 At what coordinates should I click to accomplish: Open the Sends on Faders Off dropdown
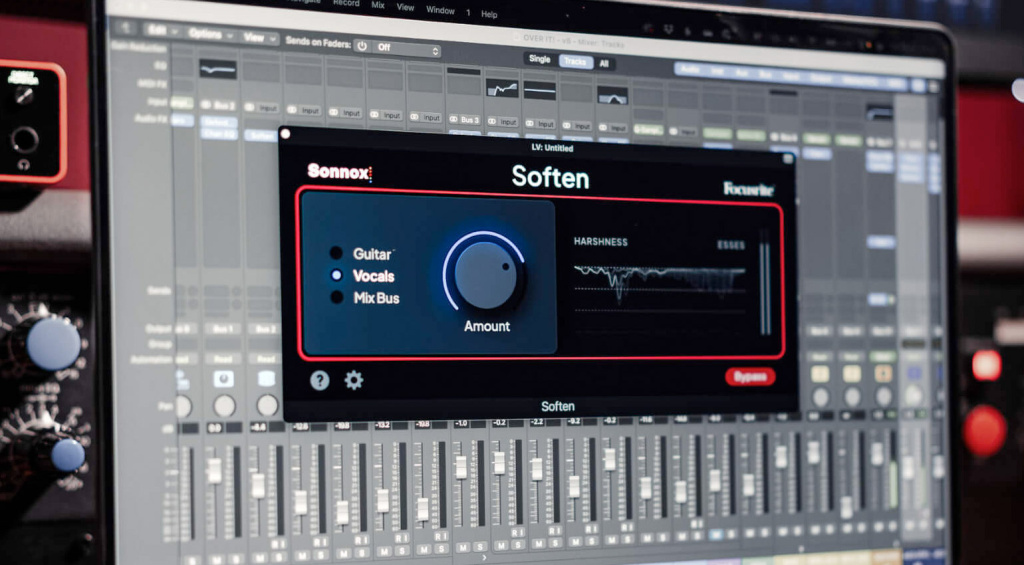click(x=406, y=48)
